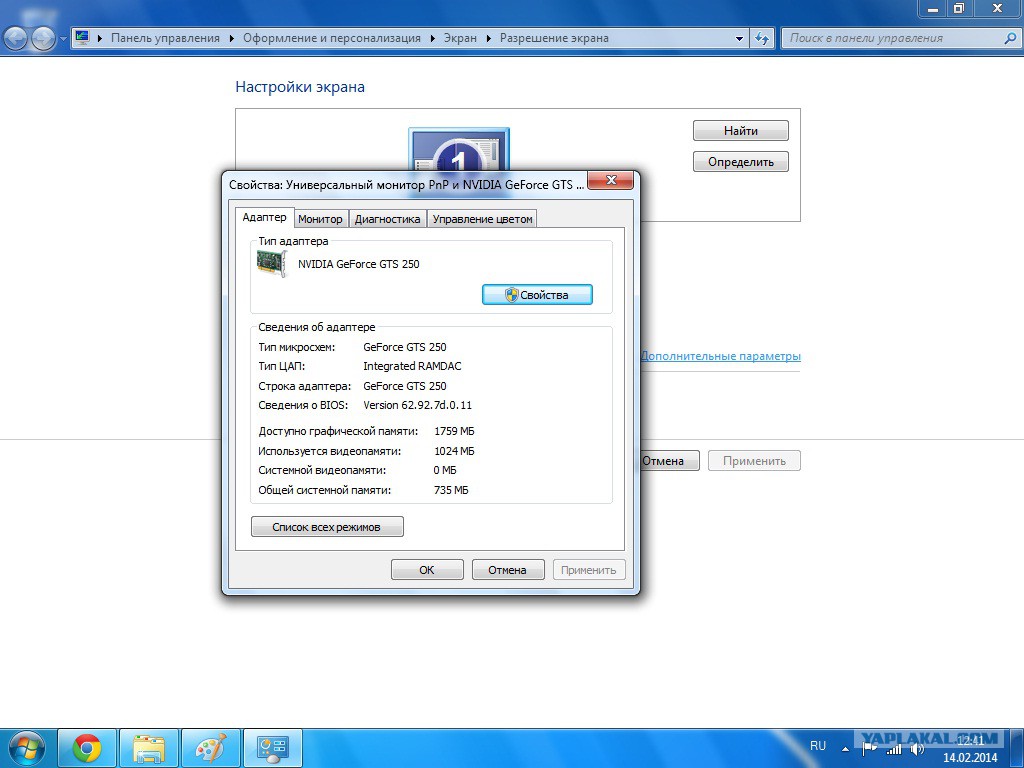Go forward using the forward arrow button

(43, 39)
